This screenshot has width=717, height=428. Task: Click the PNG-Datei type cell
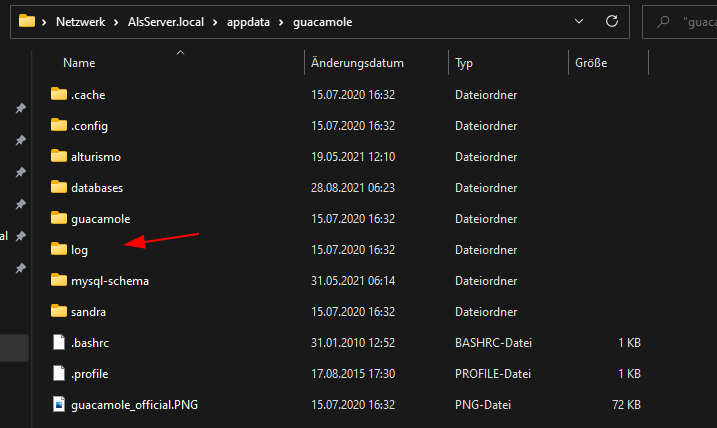coord(483,405)
